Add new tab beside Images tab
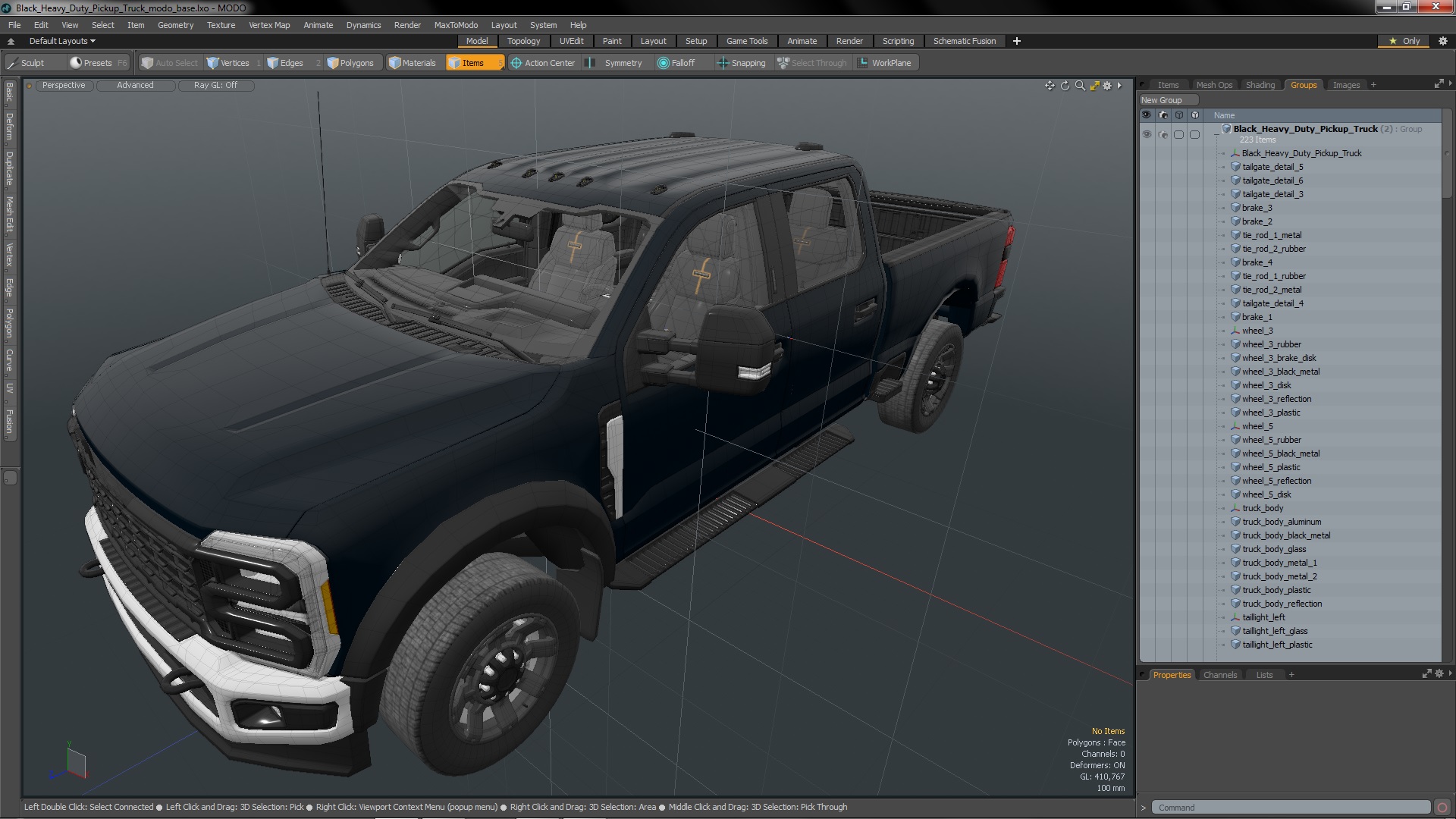This screenshot has width=1456, height=819. pyautogui.click(x=1373, y=85)
